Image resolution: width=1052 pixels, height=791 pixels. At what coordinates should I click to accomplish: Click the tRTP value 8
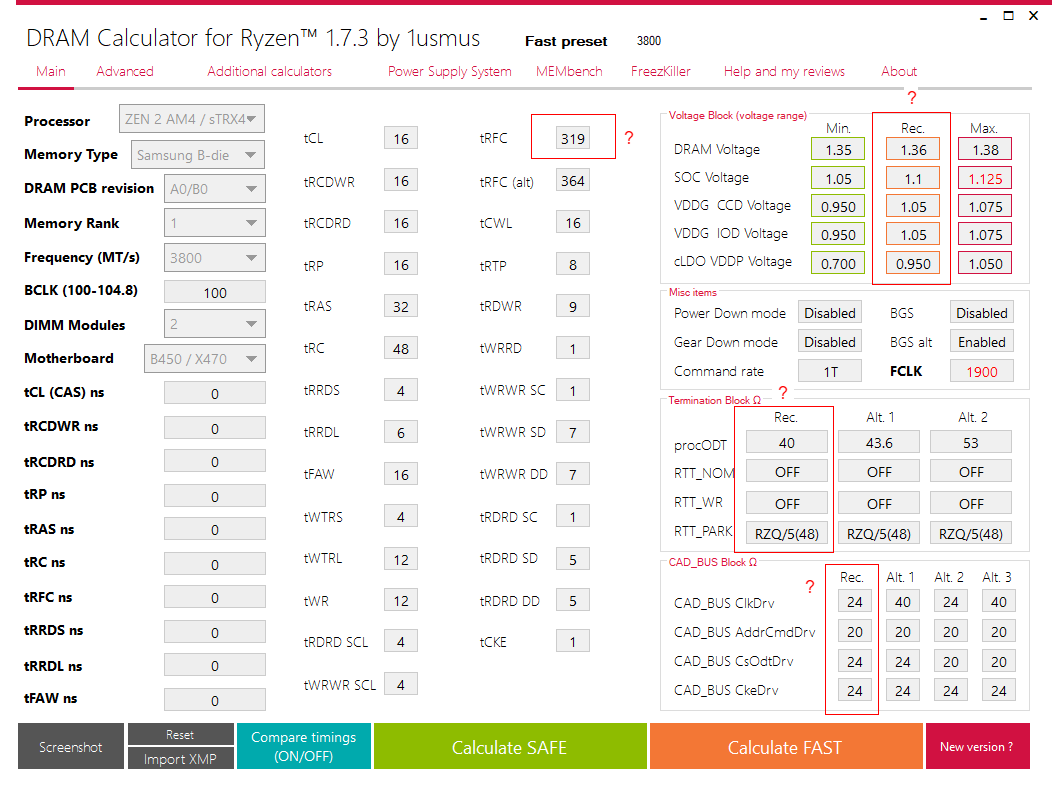[x=573, y=264]
